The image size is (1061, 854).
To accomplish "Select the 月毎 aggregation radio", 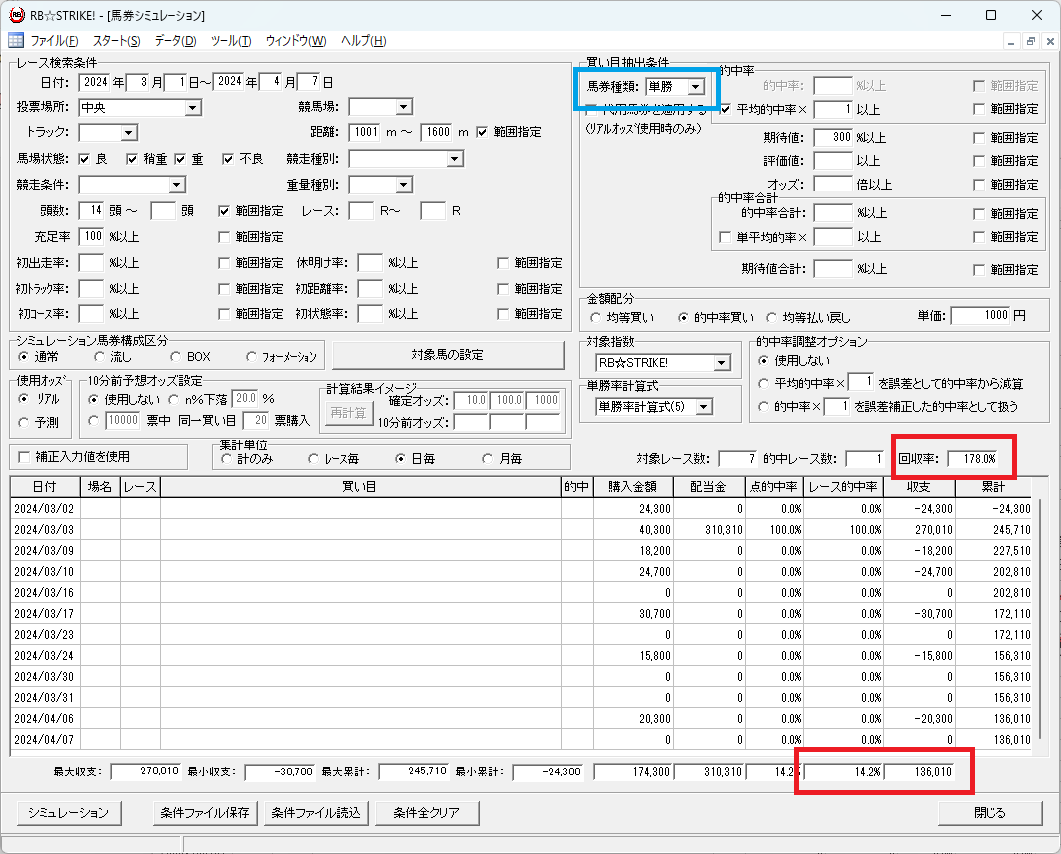I will click(x=487, y=459).
